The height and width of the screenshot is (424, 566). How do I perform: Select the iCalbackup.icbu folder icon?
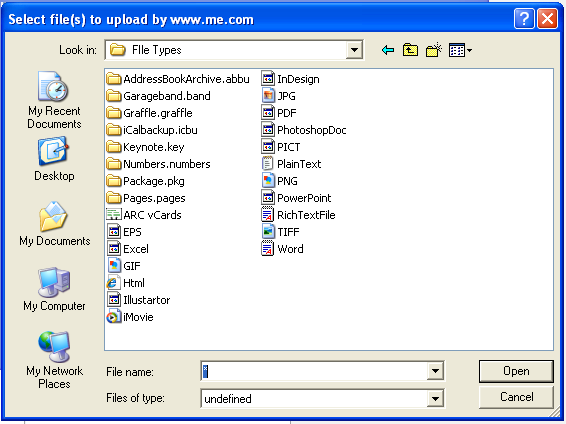pyautogui.click(x=114, y=130)
